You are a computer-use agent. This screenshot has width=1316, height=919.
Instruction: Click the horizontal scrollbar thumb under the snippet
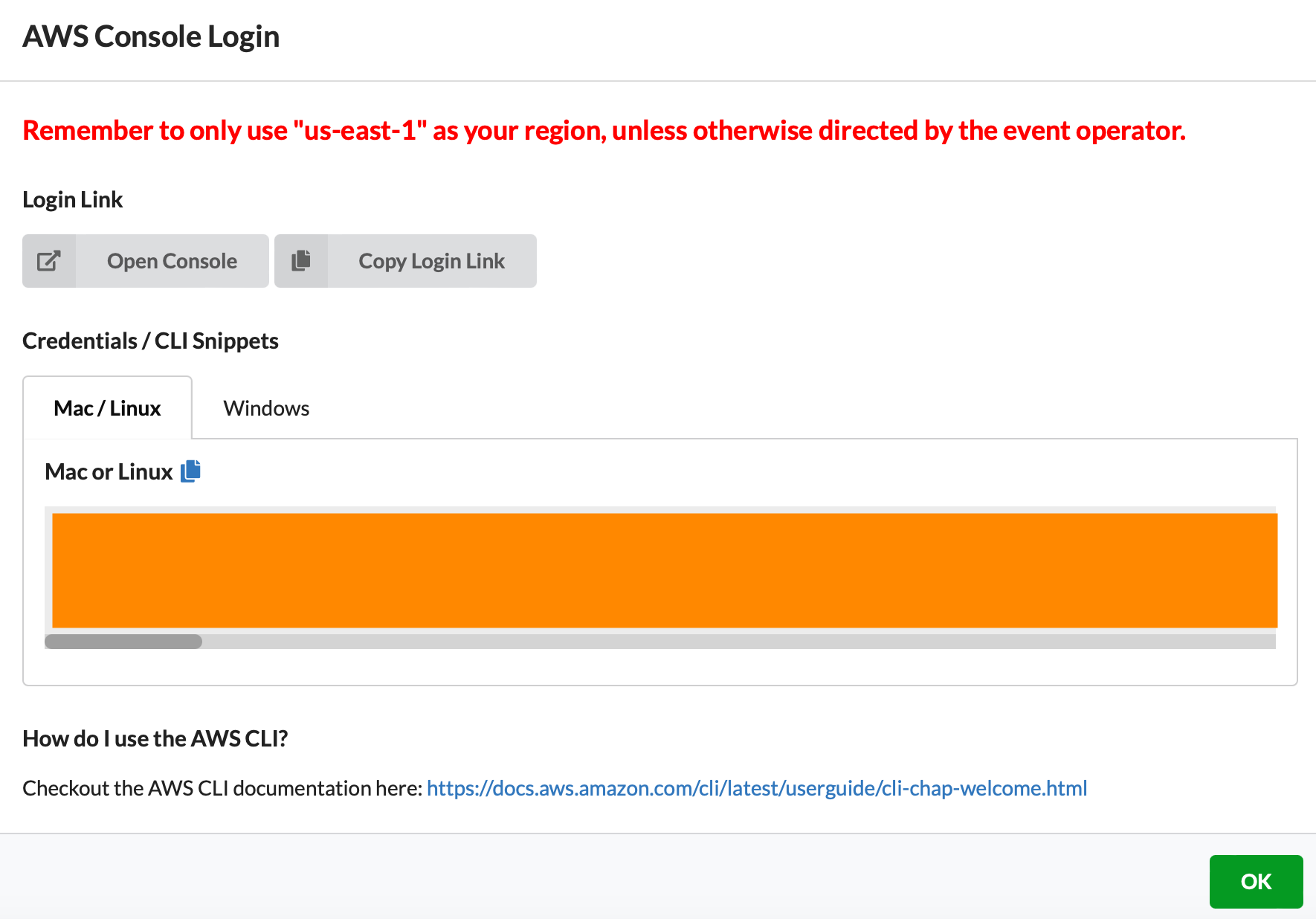click(x=123, y=642)
